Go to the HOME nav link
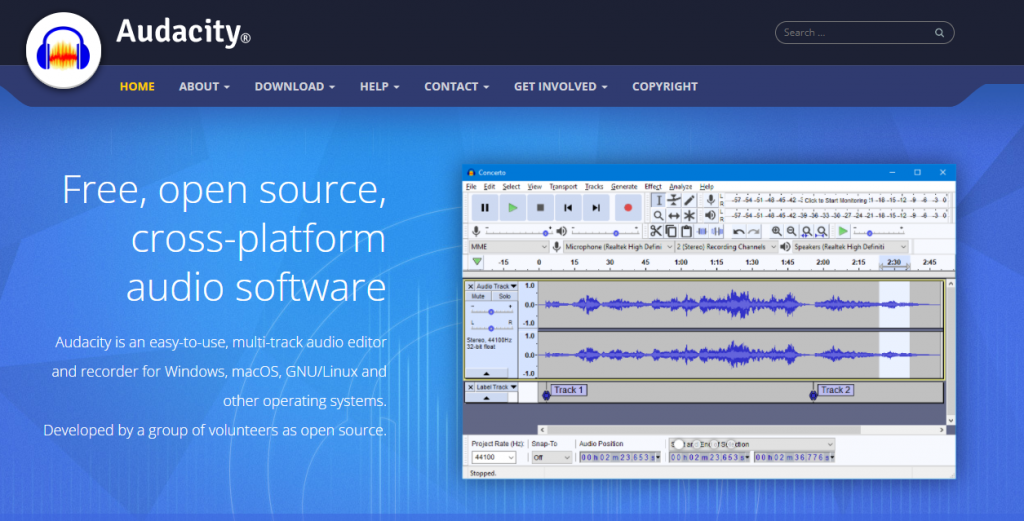The width and height of the screenshot is (1024, 521). tap(137, 86)
